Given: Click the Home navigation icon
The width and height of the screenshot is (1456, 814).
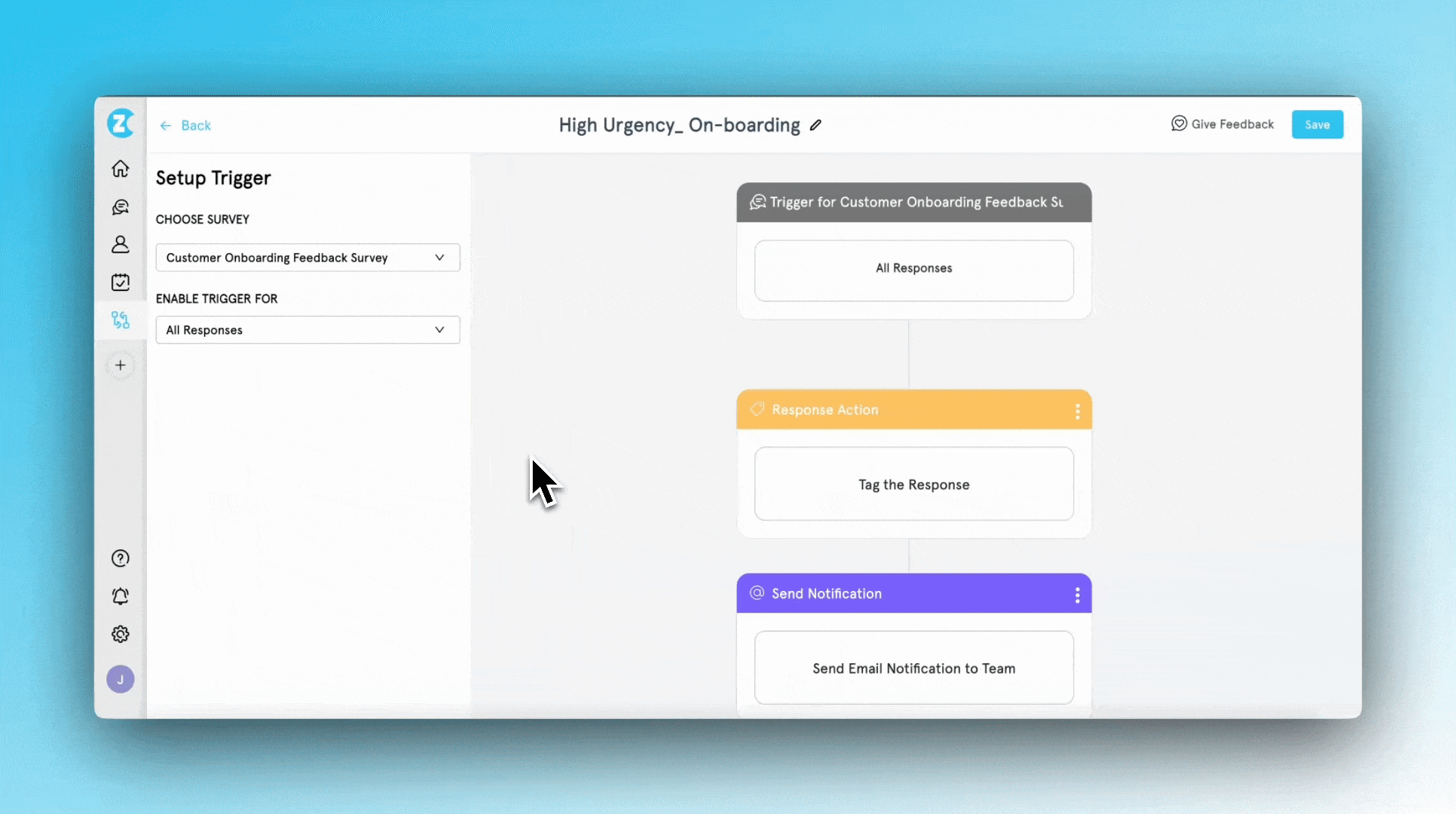Looking at the screenshot, I should coord(120,168).
